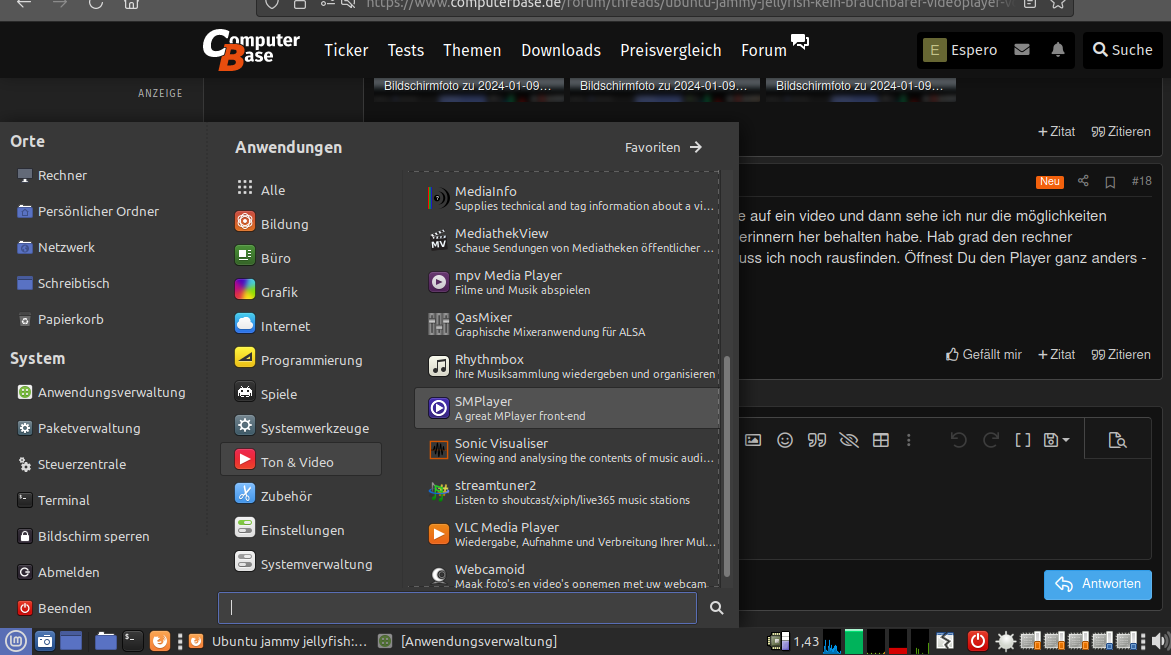Image resolution: width=1171 pixels, height=655 pixels.
Task: Launch QasMixer ALSA mixer
Action: (567, 324)
